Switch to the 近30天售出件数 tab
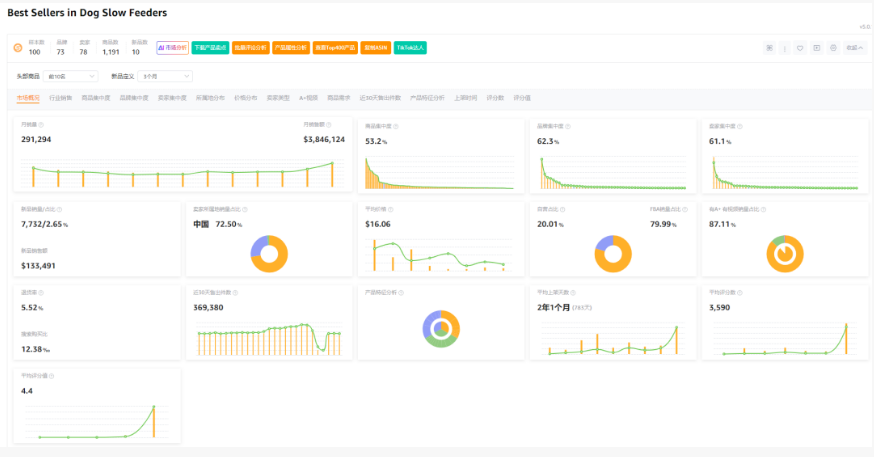Viewport: 874px width, 457px height. pos(380,98)
